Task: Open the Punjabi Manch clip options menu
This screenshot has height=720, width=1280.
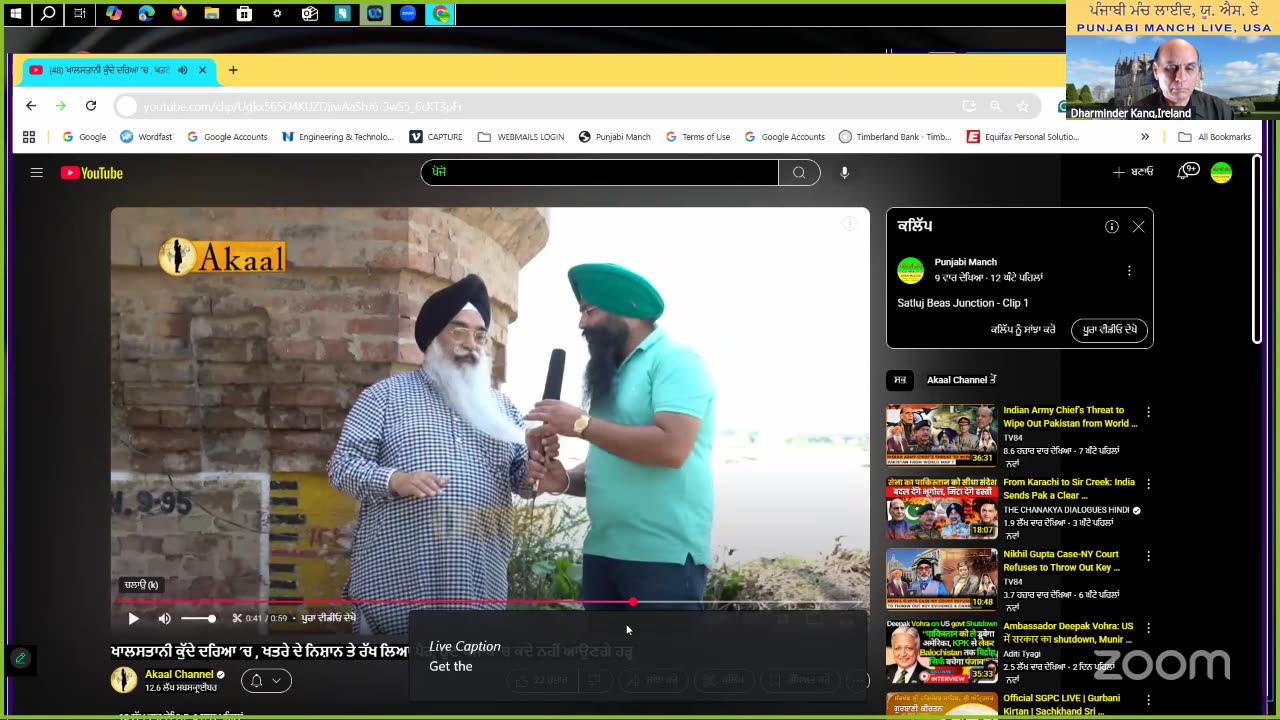Action: (1129, 271)
